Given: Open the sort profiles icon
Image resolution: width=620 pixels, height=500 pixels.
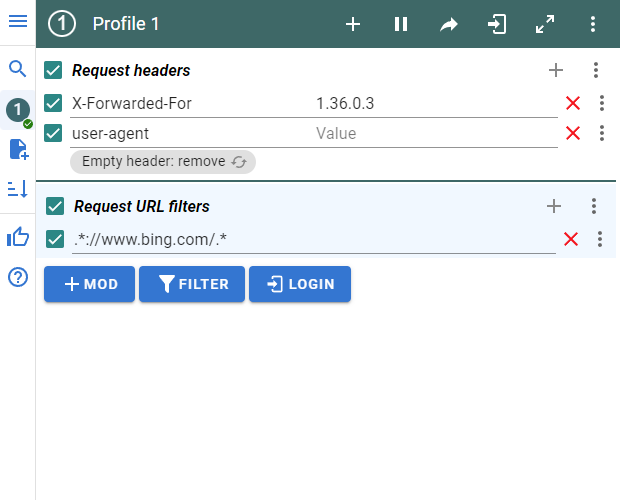Looking at the screenshot, I should (x=17, y=189).
